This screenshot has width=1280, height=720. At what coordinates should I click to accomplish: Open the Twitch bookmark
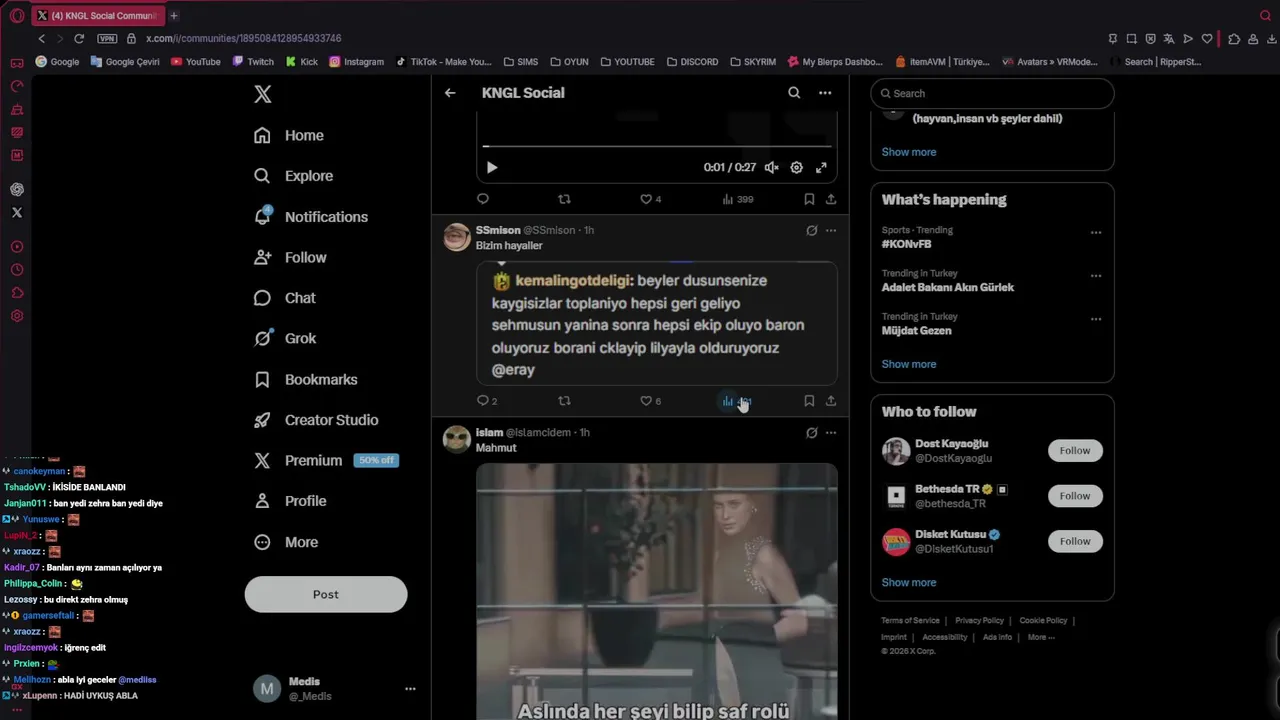pos(253,61)
